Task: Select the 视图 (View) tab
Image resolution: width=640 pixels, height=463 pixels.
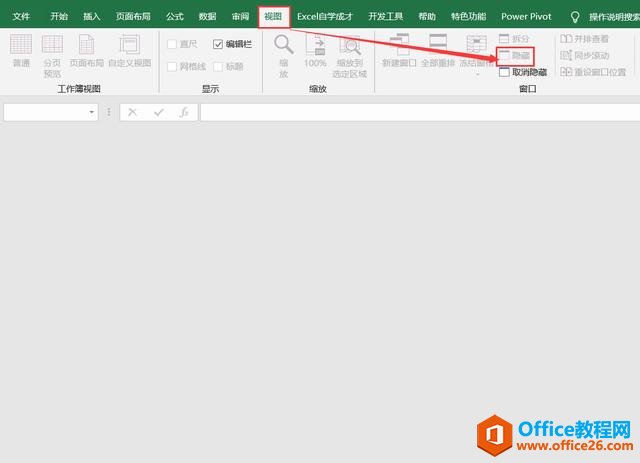Action: 273,16
